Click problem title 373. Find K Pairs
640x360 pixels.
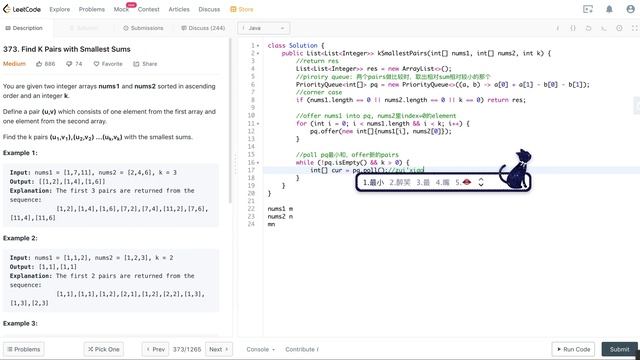click(x=67, y=49)
